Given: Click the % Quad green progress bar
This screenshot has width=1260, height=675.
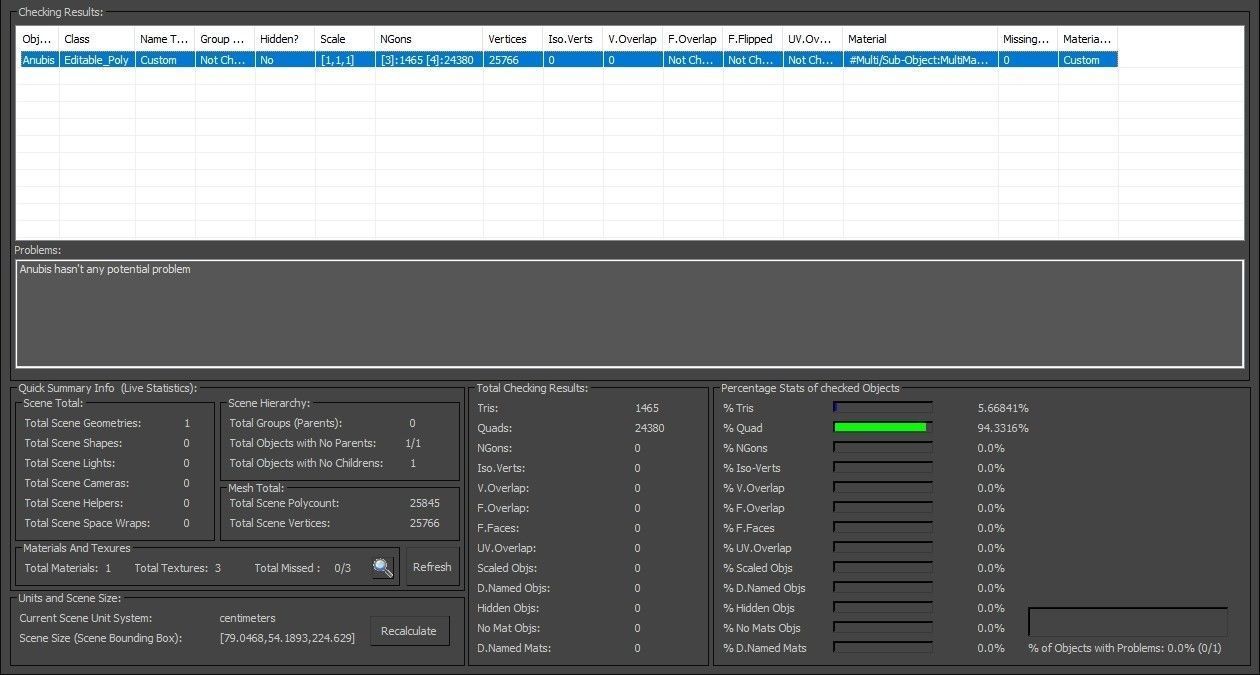Looking at the screenshot, I should tap(883, 428).
